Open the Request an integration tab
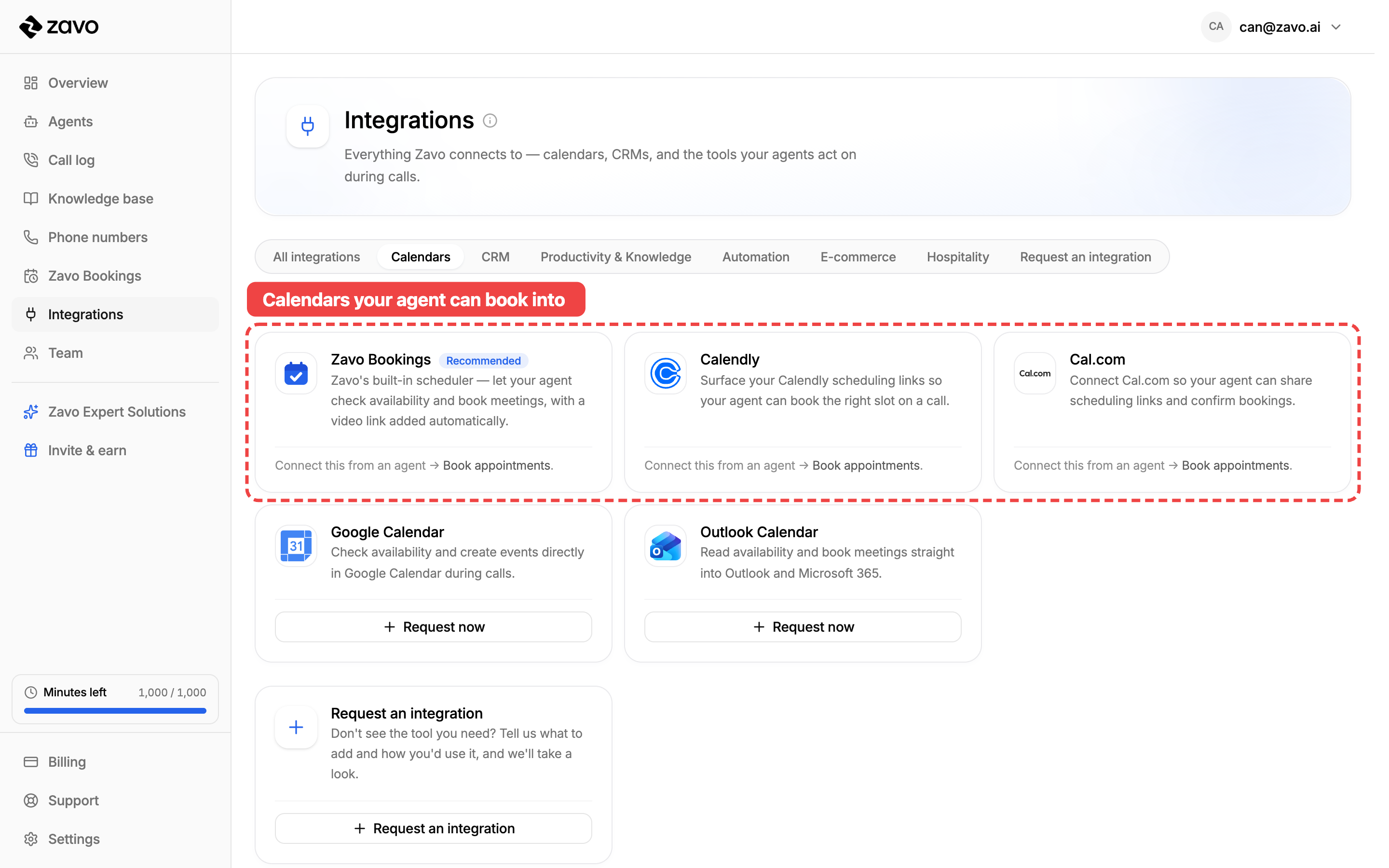The image size is (1389, 868). [1085, 257]
